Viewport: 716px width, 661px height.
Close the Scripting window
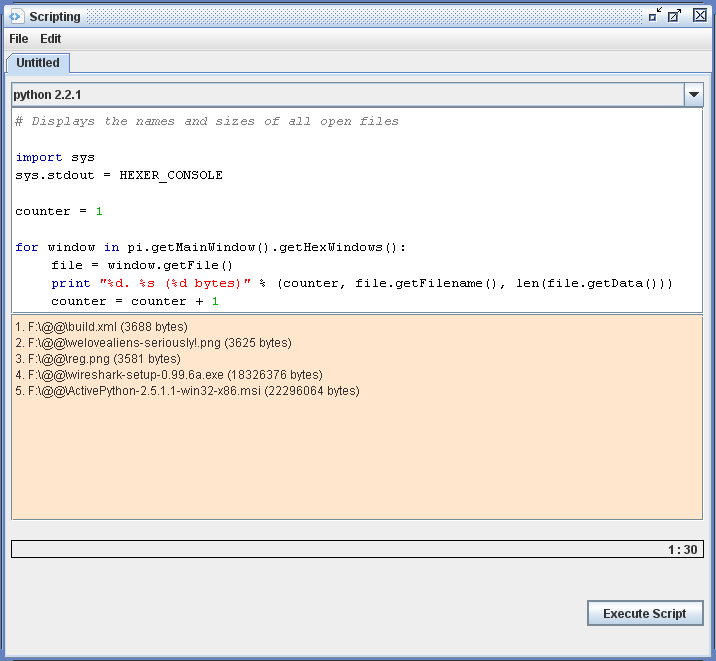700,15
